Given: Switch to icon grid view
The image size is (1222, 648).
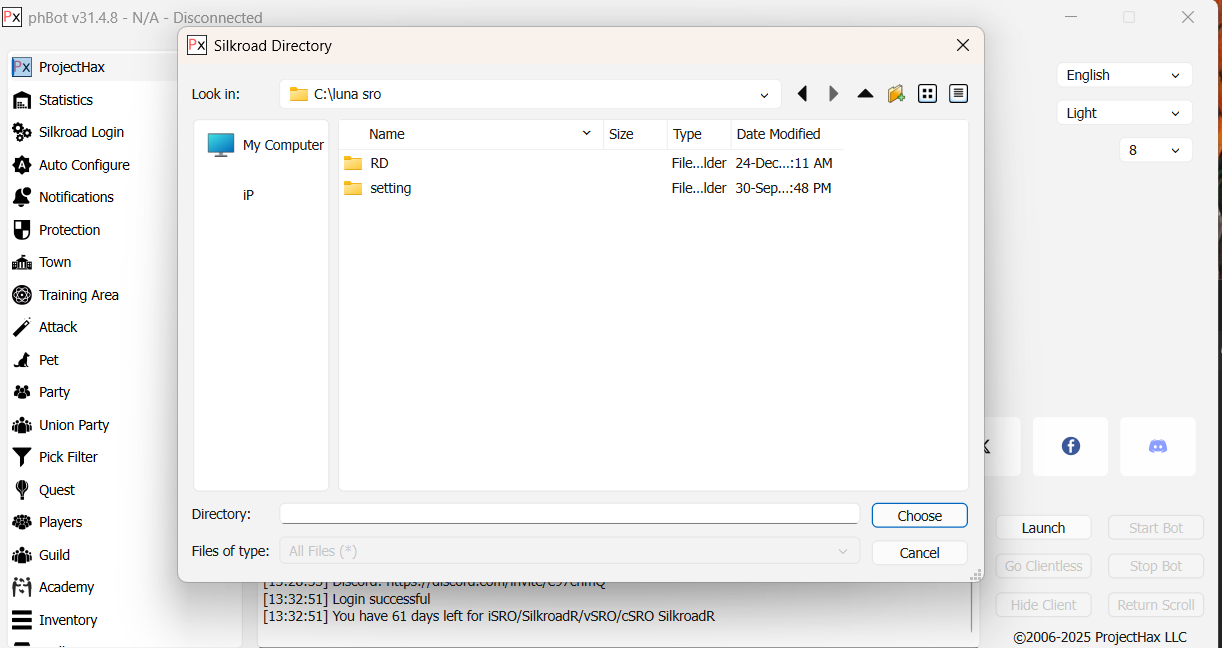Looking at the screenshot, I should [927, 94].
